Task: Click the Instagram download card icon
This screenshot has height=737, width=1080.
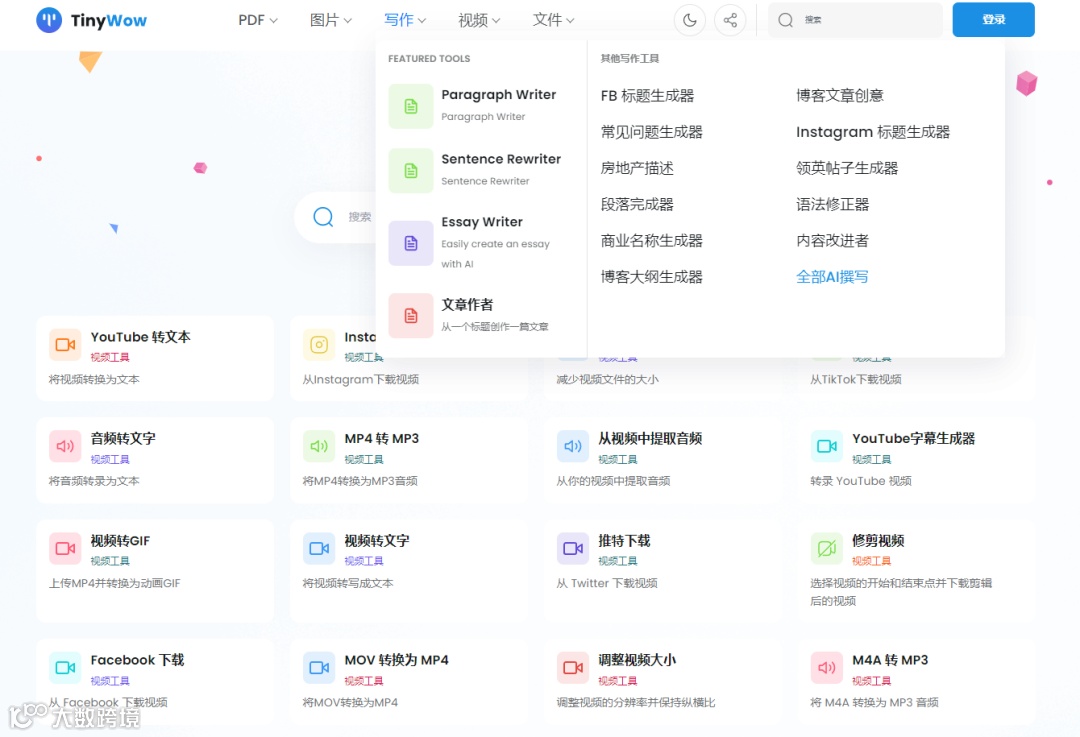Action: 319,344
